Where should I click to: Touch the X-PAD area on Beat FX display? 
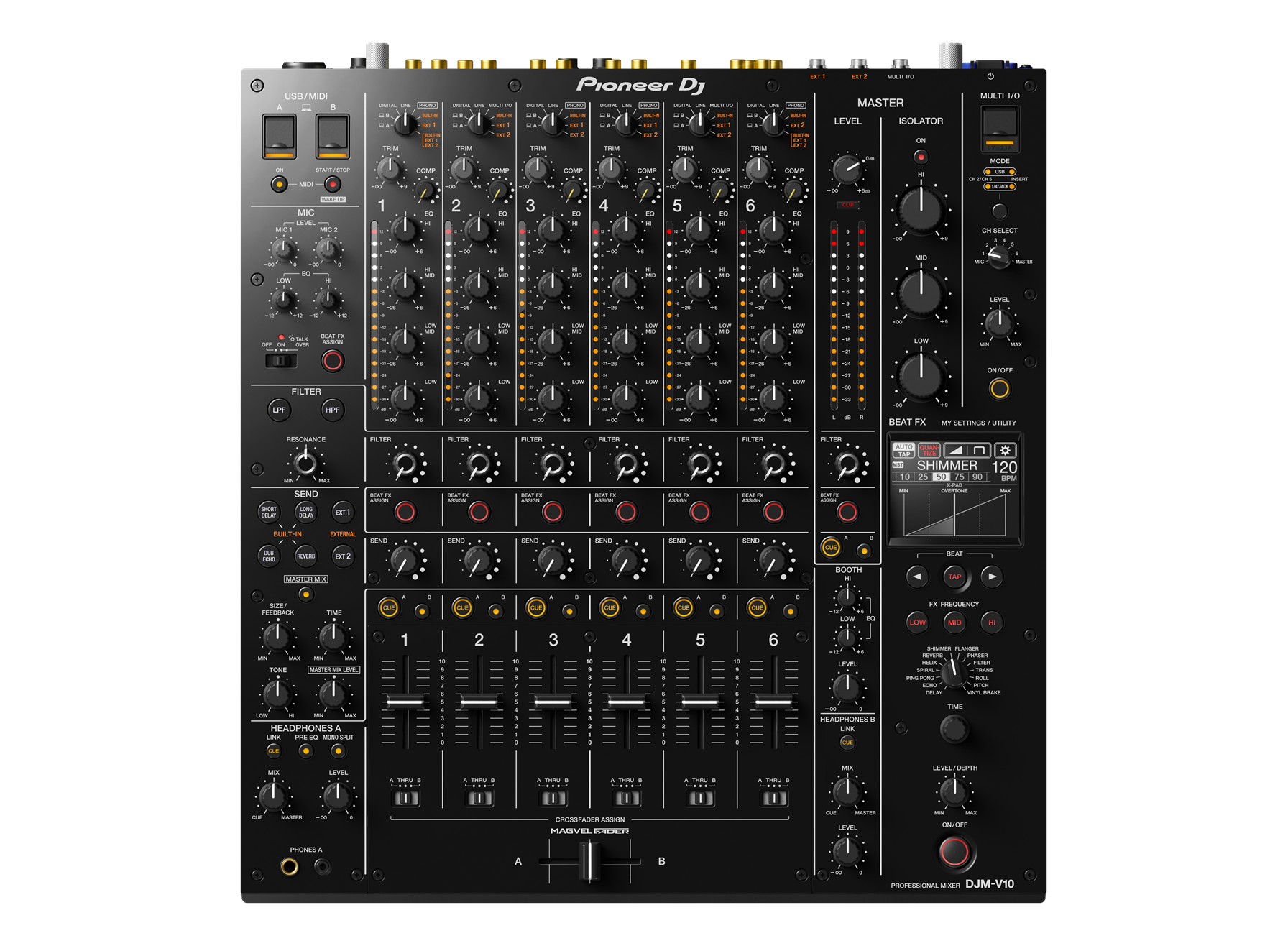(x=954, y=515)
